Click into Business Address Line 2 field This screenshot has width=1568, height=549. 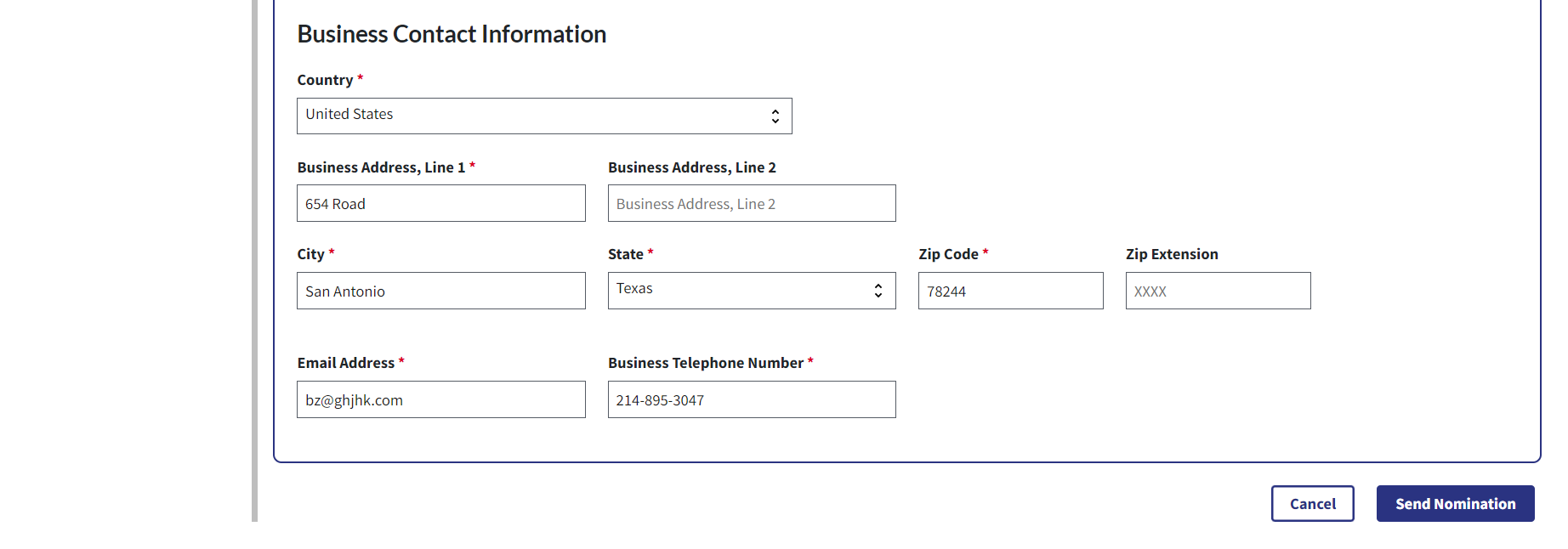tap(752, 204)
